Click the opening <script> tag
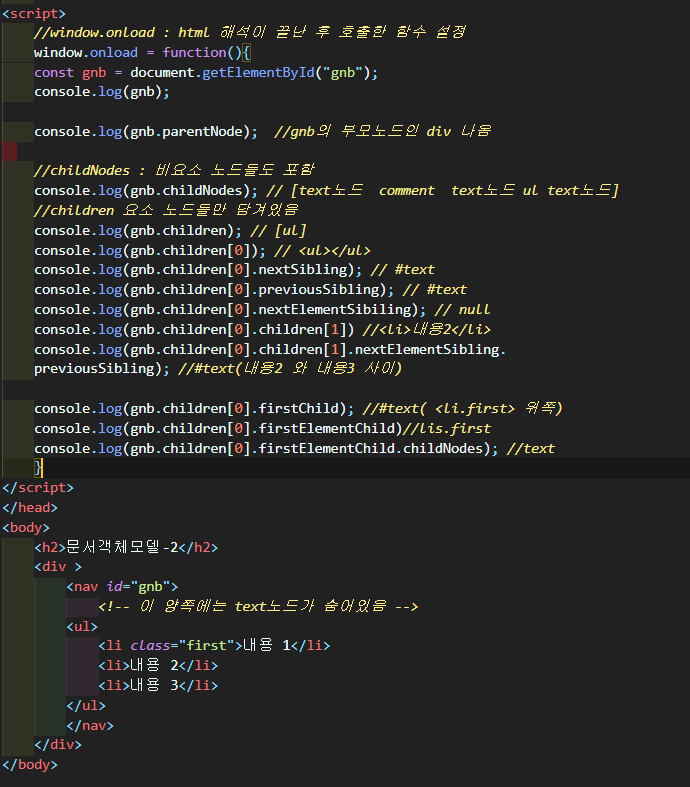The image size is (690, 787). [34, 14]
